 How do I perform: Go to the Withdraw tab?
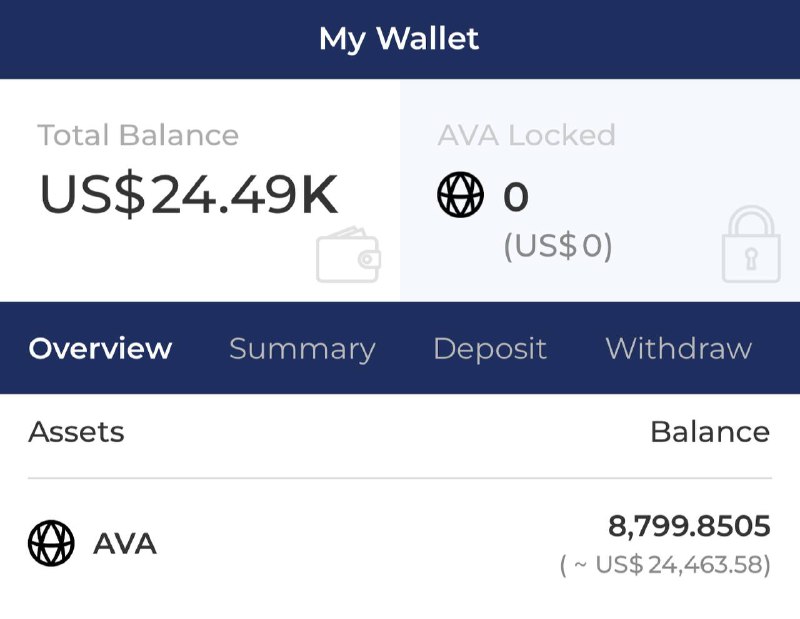(679, 349)
